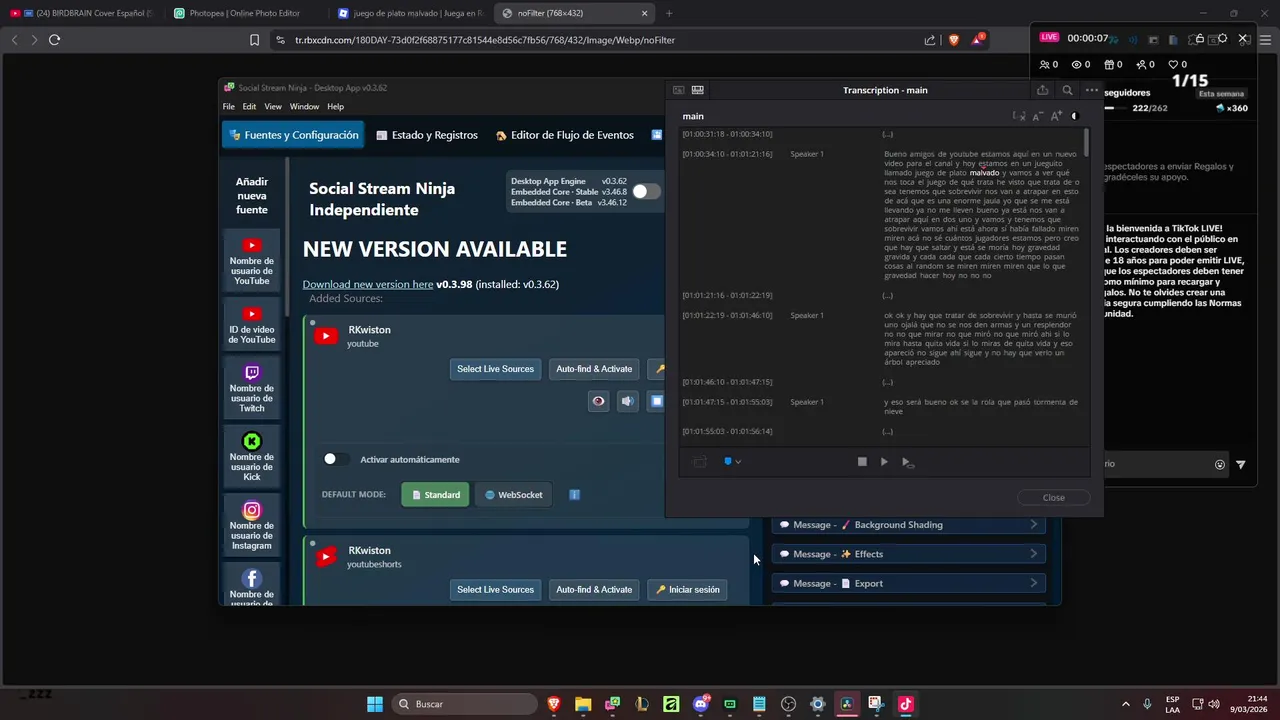Click 'Select Live Sources' for youtubeshorts source
The width and height of the screenshot is (1280, 720).
(495, 590)
